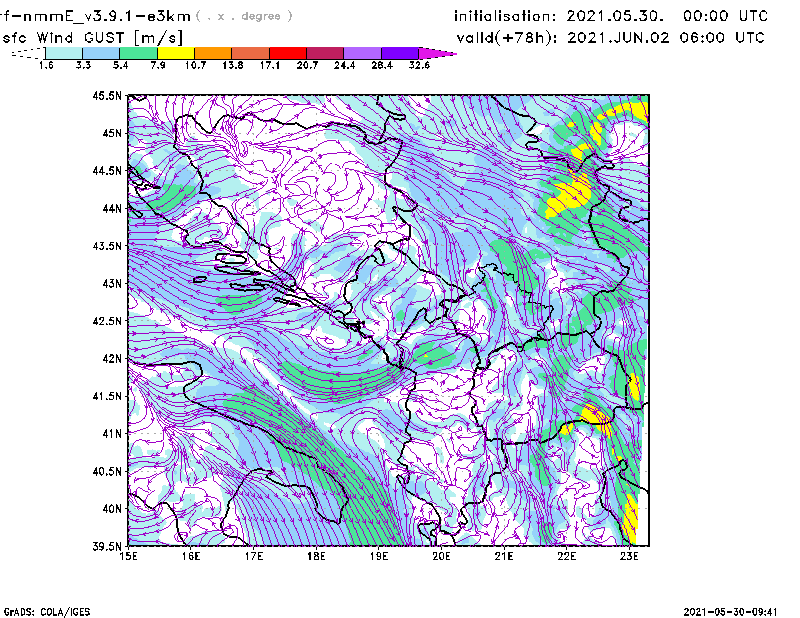The image size is (800, 618).
Task: Click the legend value "13.8"
Action: pos(233,65)
